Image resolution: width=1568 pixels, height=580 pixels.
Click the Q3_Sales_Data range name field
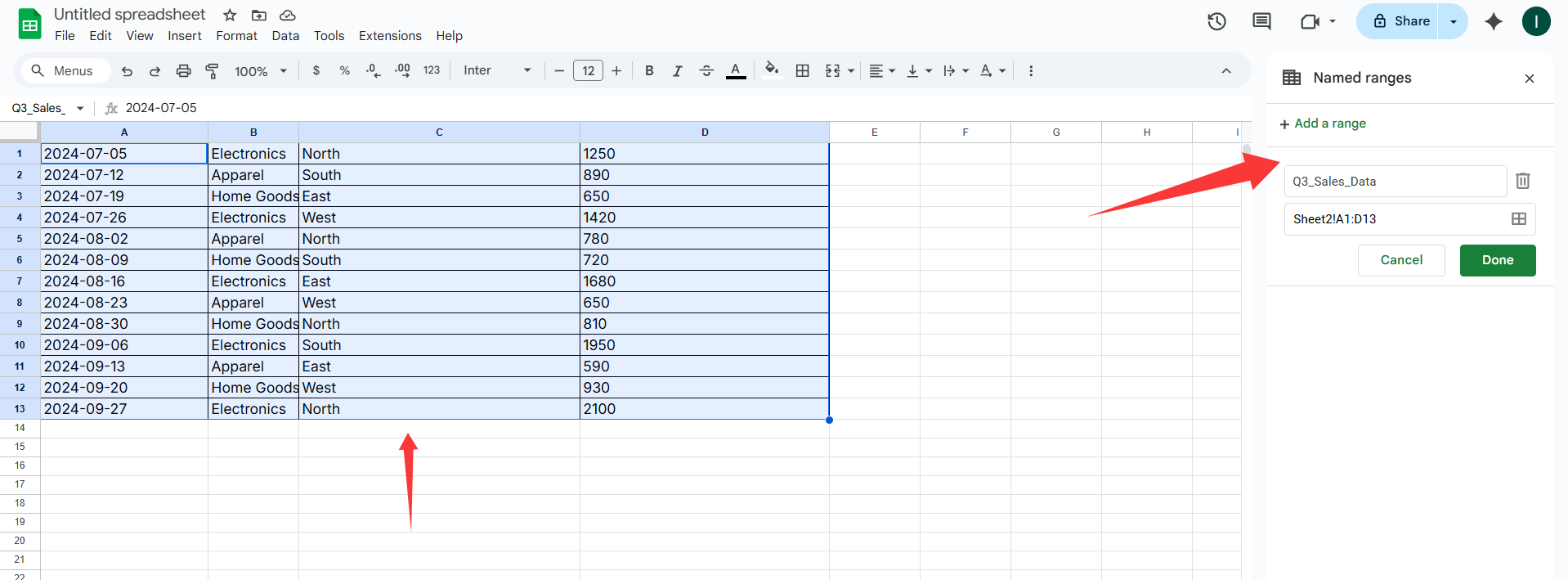point(1394,182)
